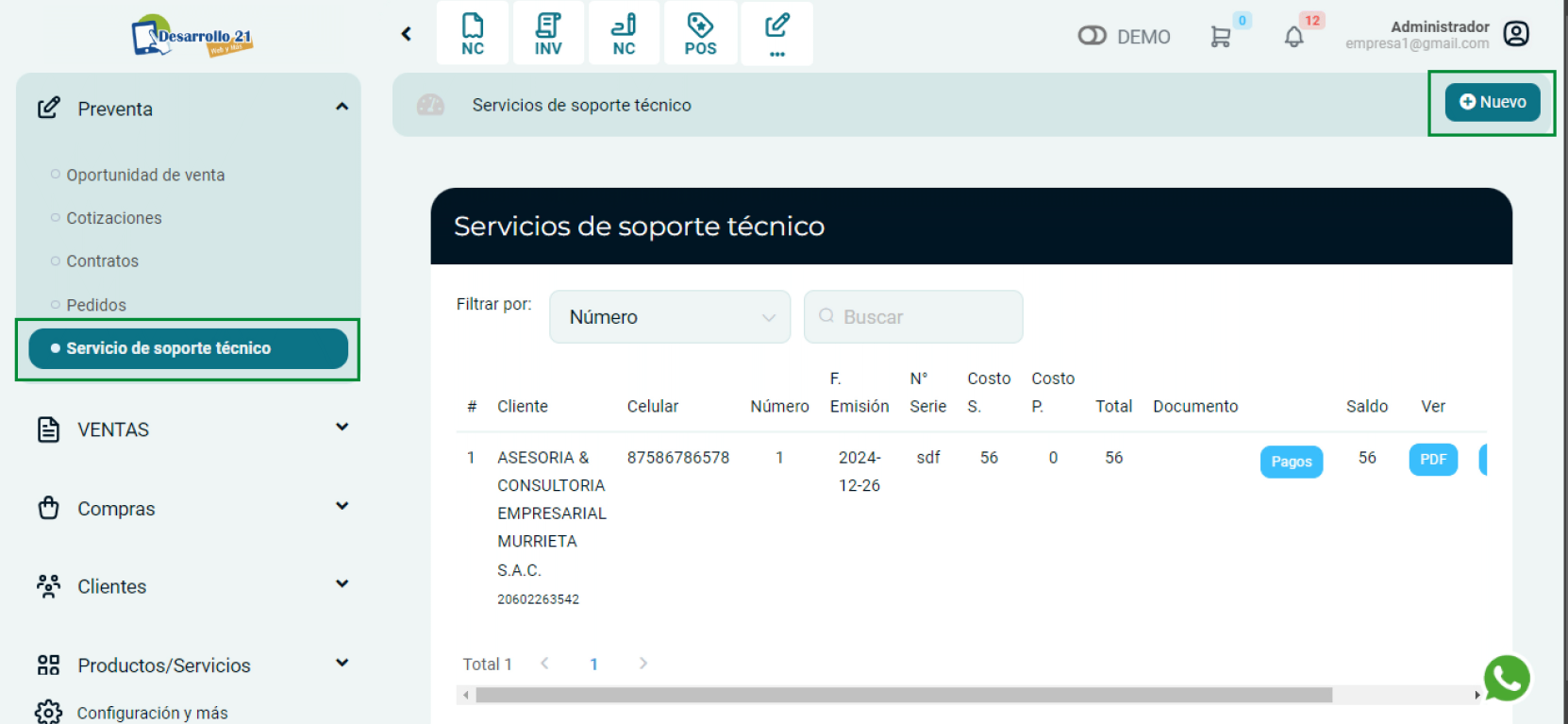Select Oportunidad de venta menu item

click(x=145, y=175)
